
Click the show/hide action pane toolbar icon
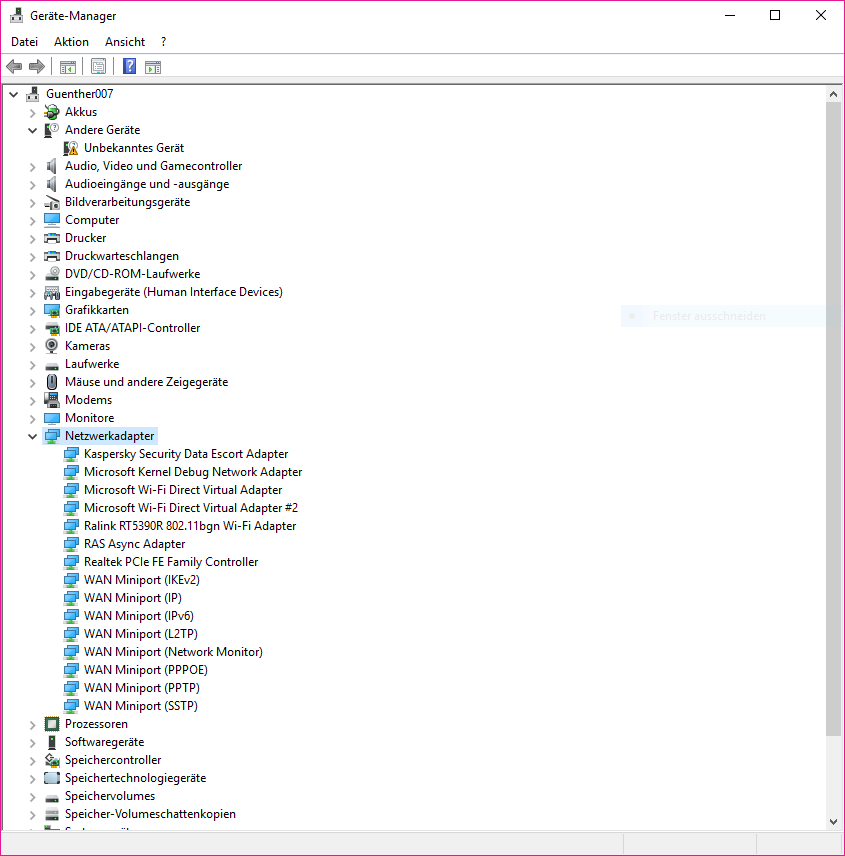point(153,67)
